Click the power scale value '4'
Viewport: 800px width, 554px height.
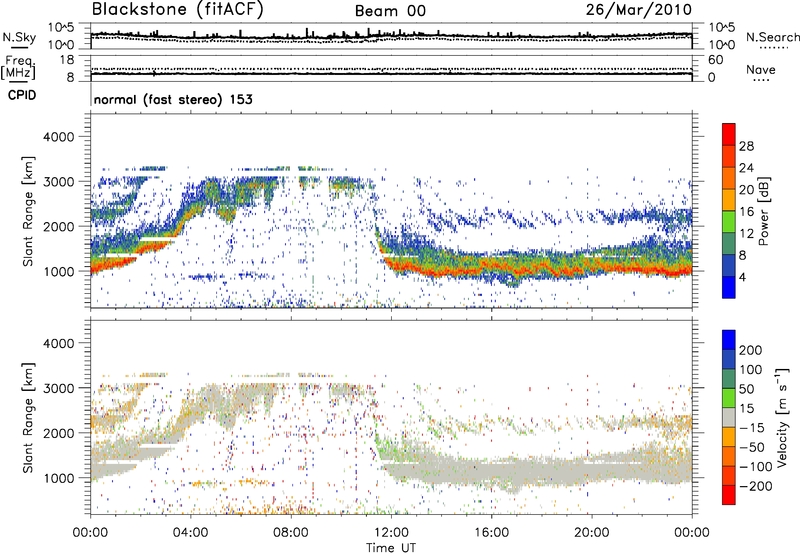point(742,277)
